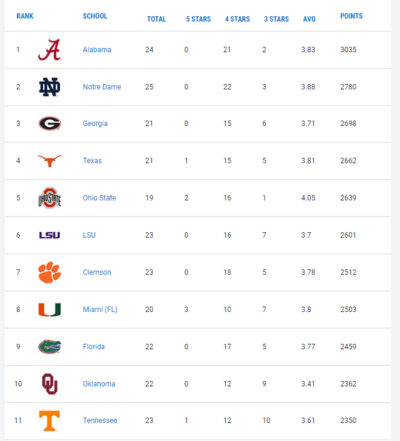
Task: Click the Tennessee school link
Action: 100,421
